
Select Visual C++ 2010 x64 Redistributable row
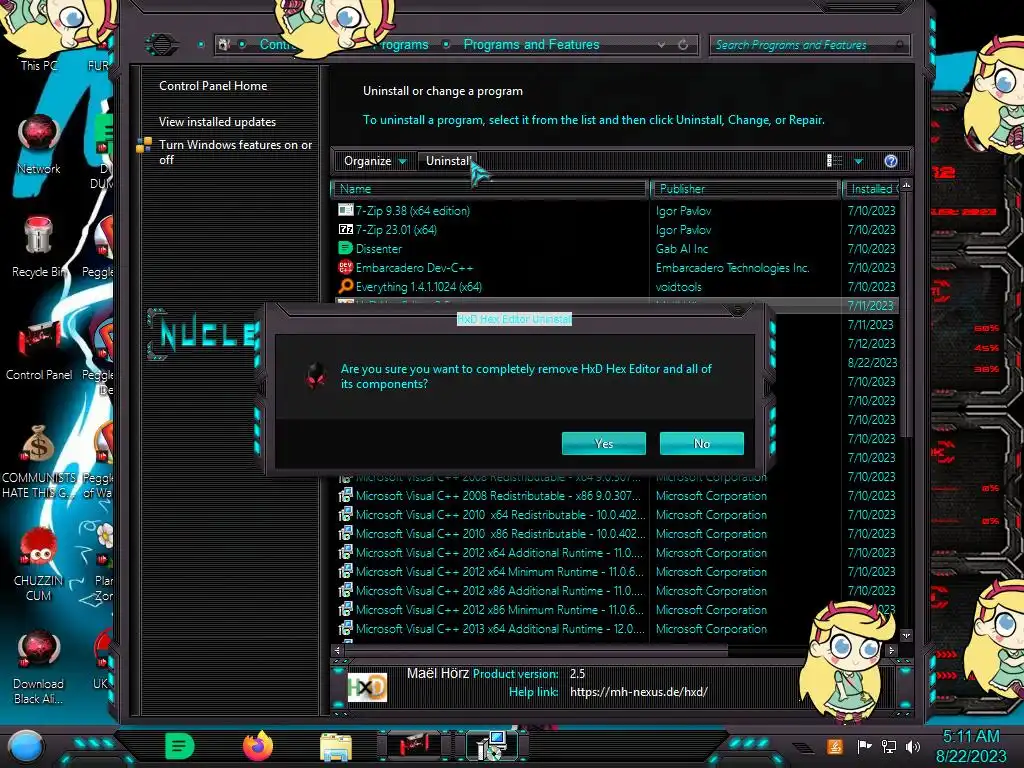tap(617, 515)
